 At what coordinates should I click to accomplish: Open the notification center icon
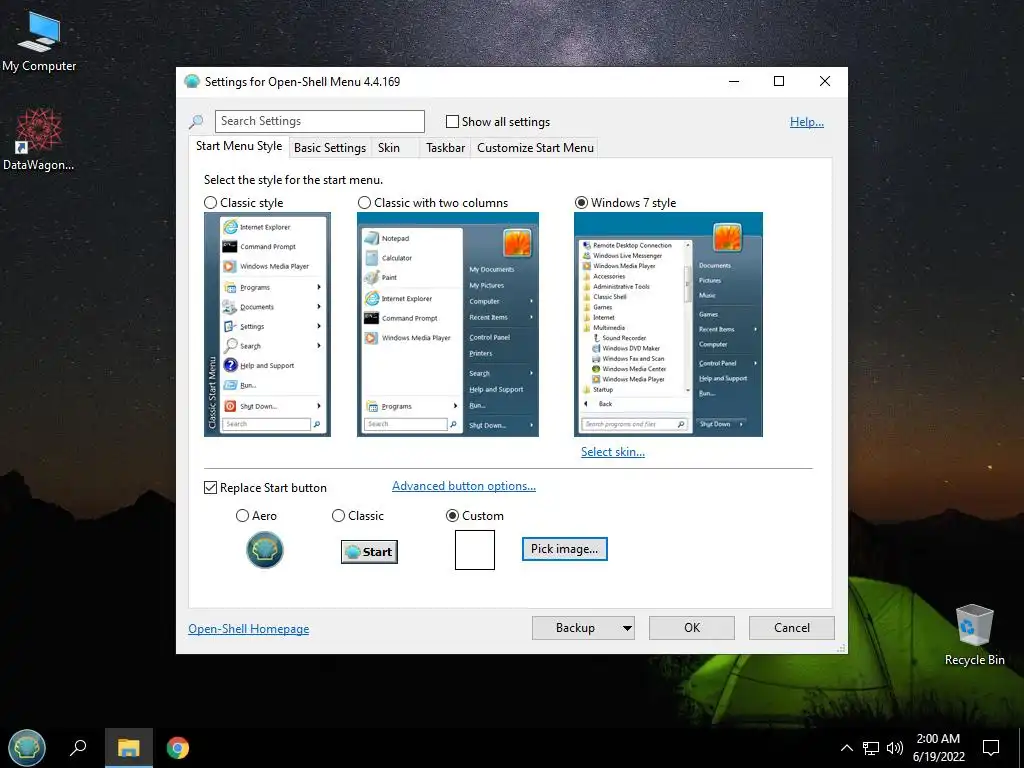(991, 748)
